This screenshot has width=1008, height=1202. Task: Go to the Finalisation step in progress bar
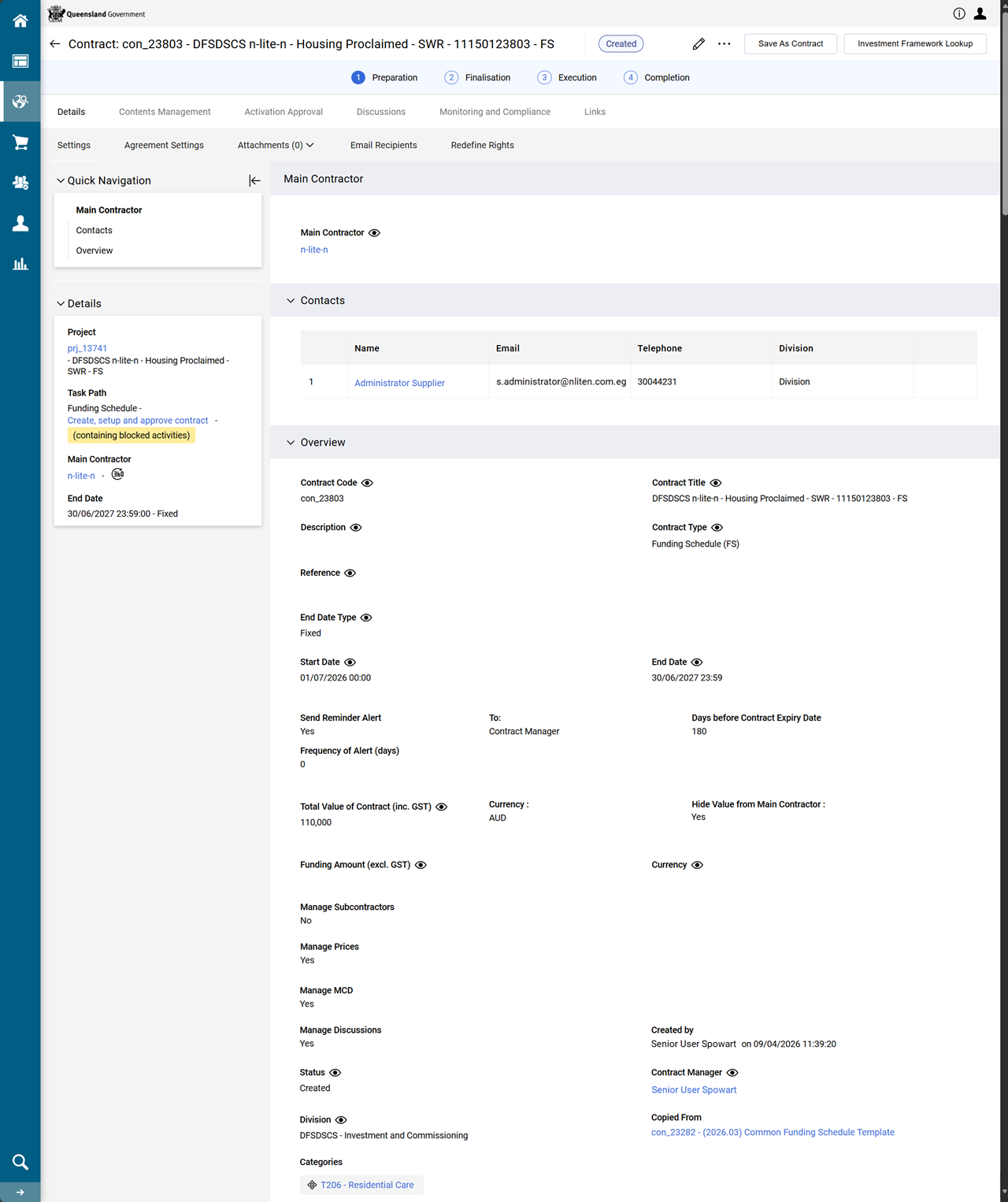point(478,78)
